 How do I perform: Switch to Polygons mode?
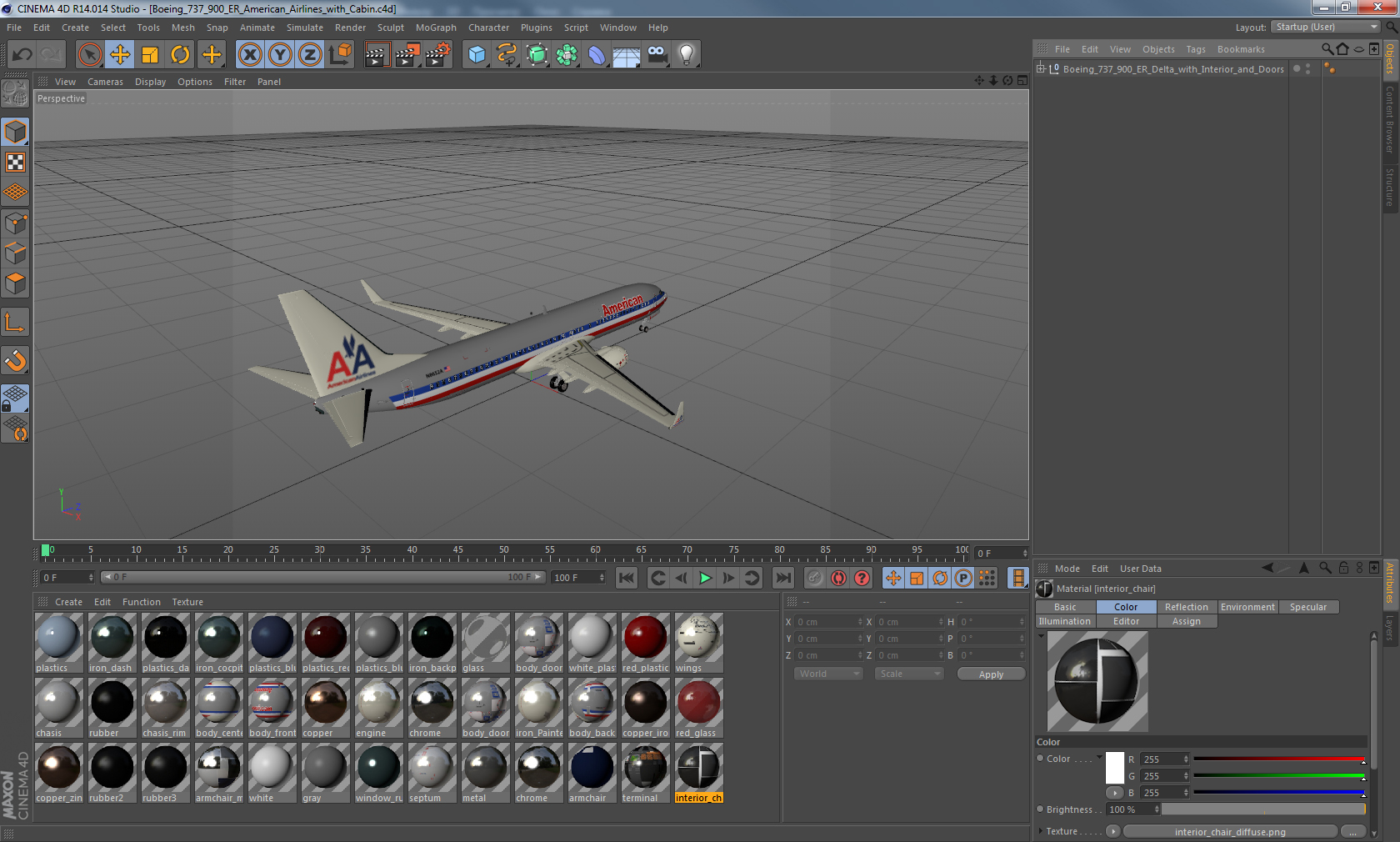(15, 283)
